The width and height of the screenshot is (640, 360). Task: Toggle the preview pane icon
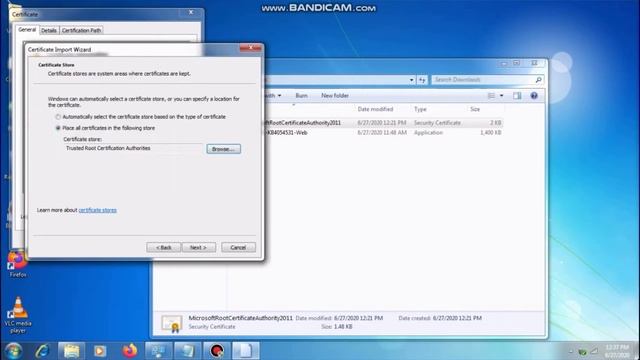point(517,96)
